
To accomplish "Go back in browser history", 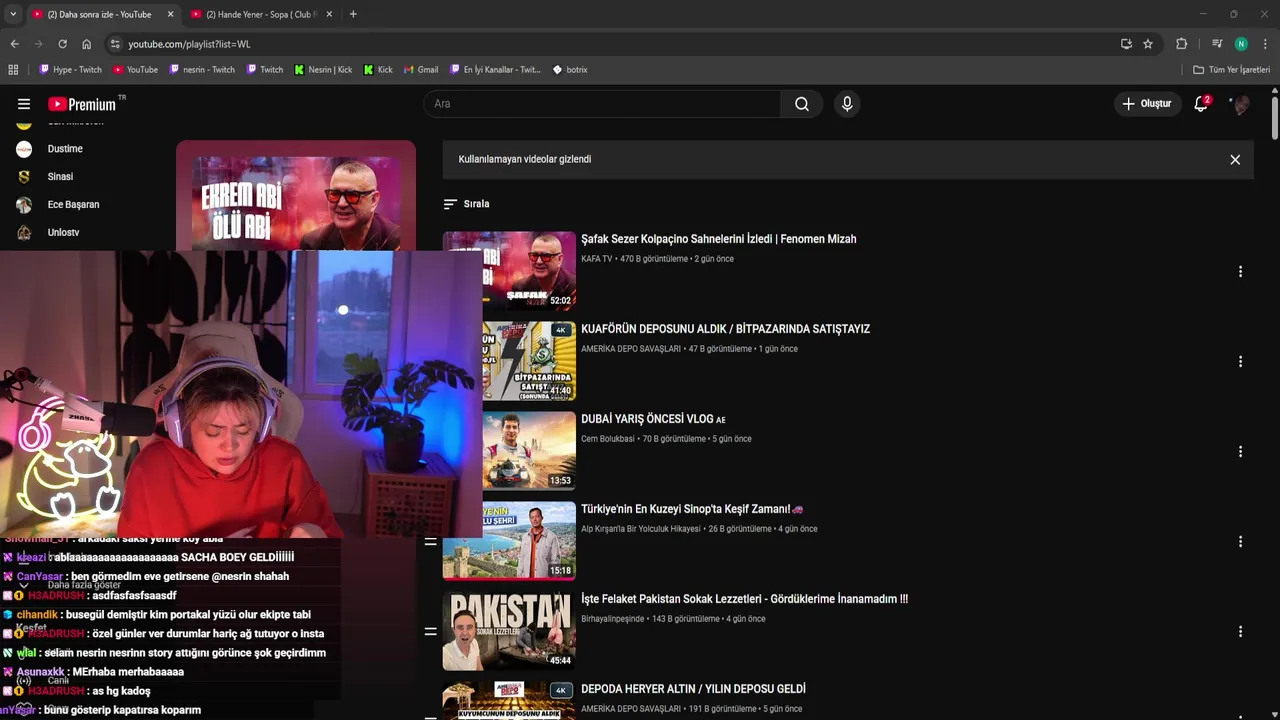I will pyautogui.click(x=14, y=44).
